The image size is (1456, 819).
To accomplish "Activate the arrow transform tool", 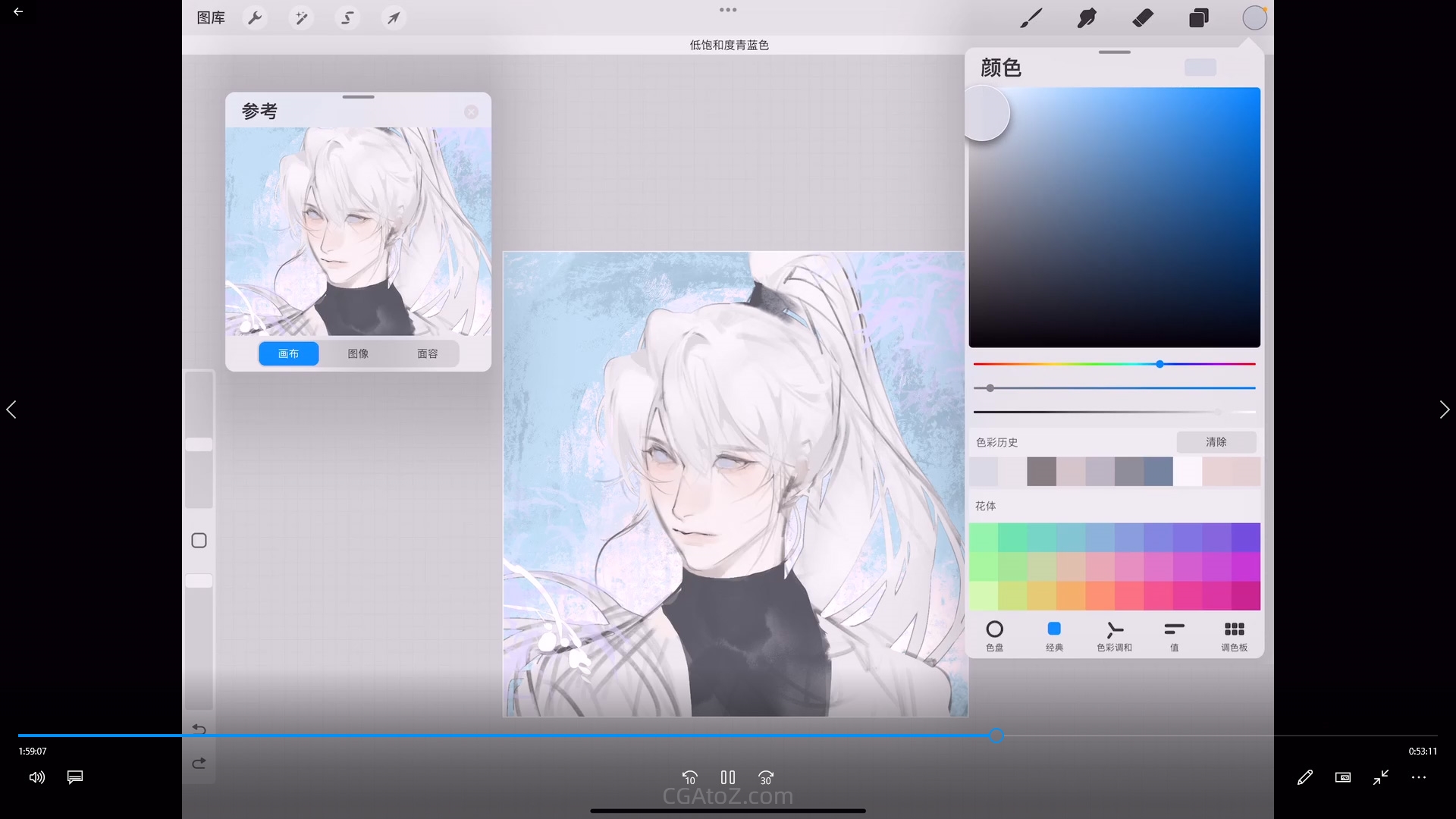I will click(x=393, y=17).
